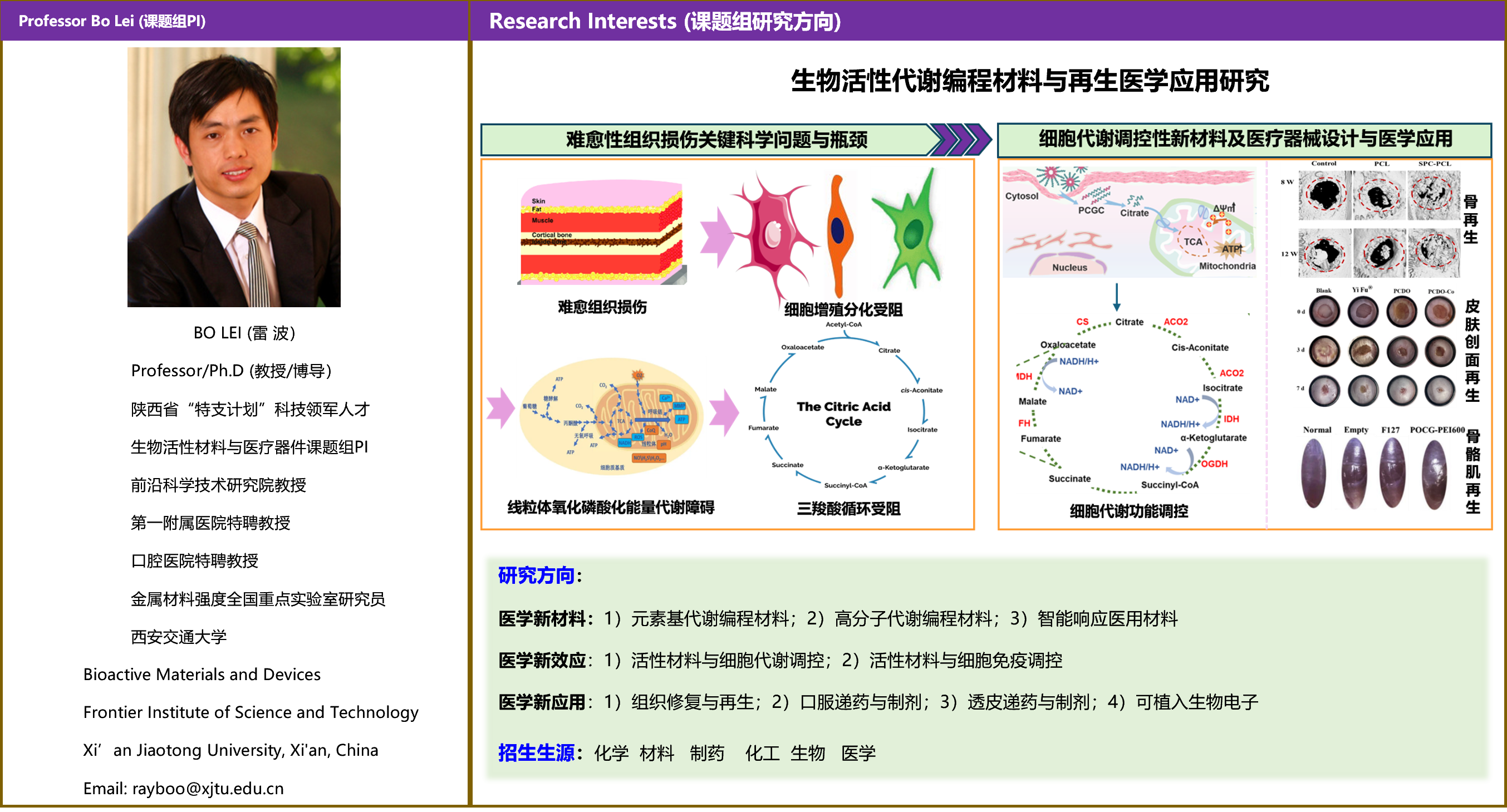Click the title 生物活性代谢编程材料与再生医学应用研究
This screenshot has width=1507, height=812.
pyautogui.click(x=1030, y=81)
